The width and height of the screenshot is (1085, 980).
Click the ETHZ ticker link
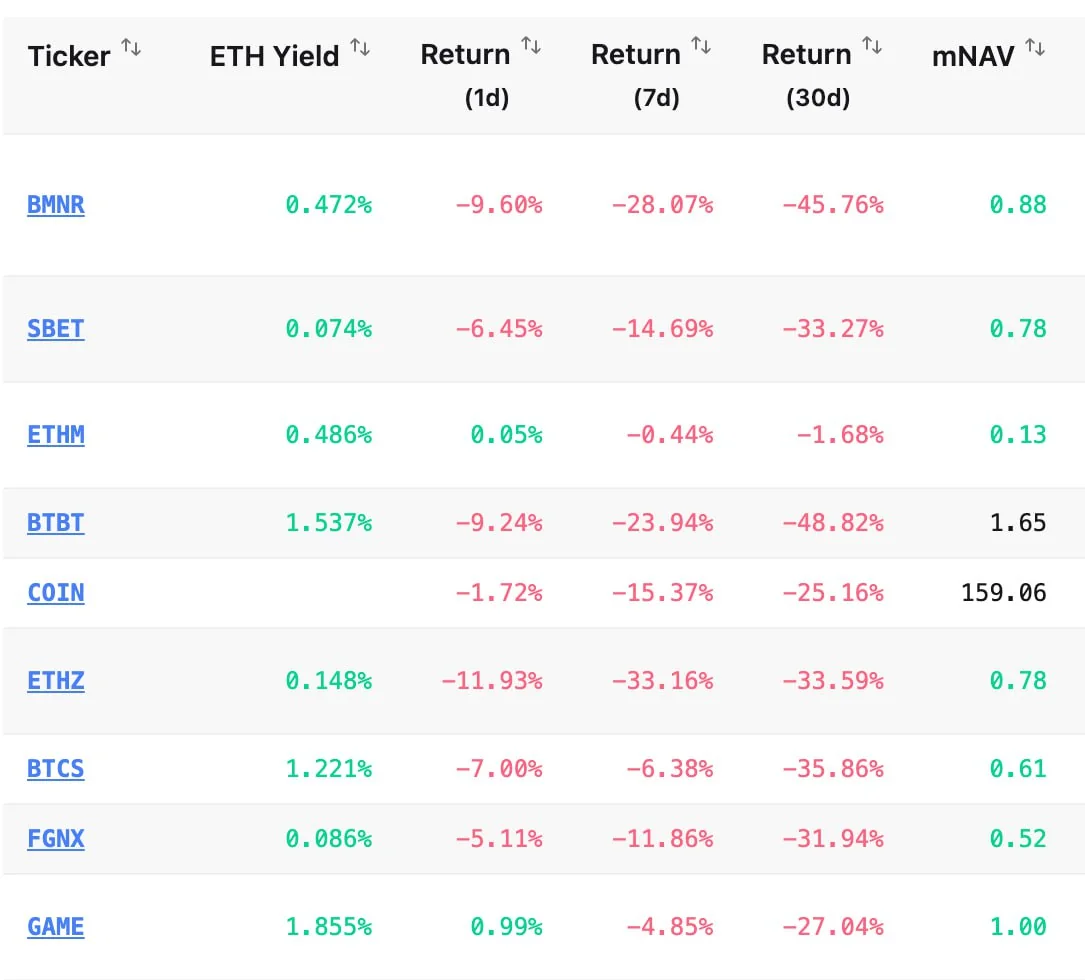tap(56, 681)
